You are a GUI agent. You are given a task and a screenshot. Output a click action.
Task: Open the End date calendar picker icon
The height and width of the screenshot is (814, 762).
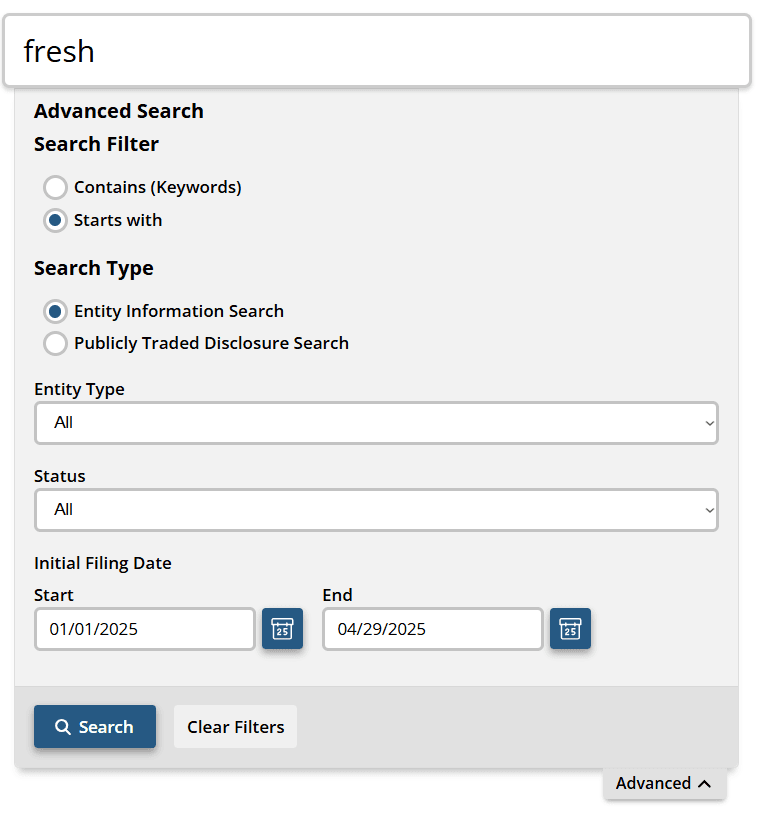click(570, 629)
